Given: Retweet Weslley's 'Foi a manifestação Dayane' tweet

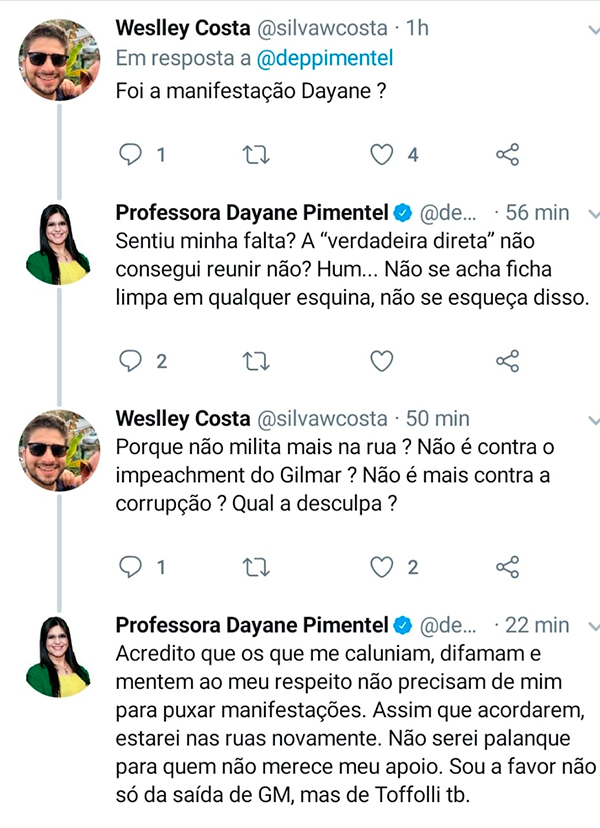Looking at the screenshot, I should pos(257,154).
